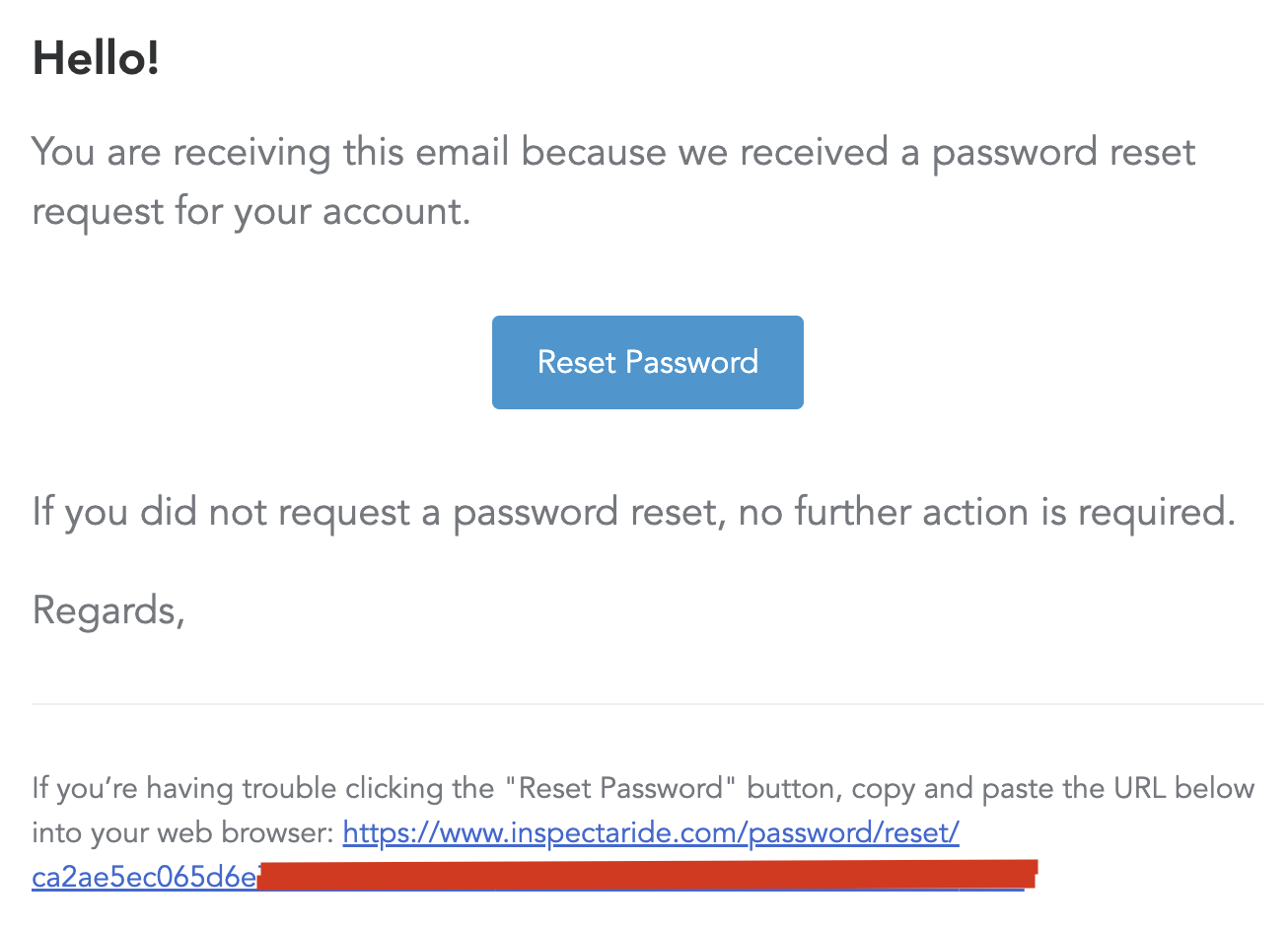1288x931 pixels.
Task: Select the bold Hello! heading
Action: click(x=96, y=58)
